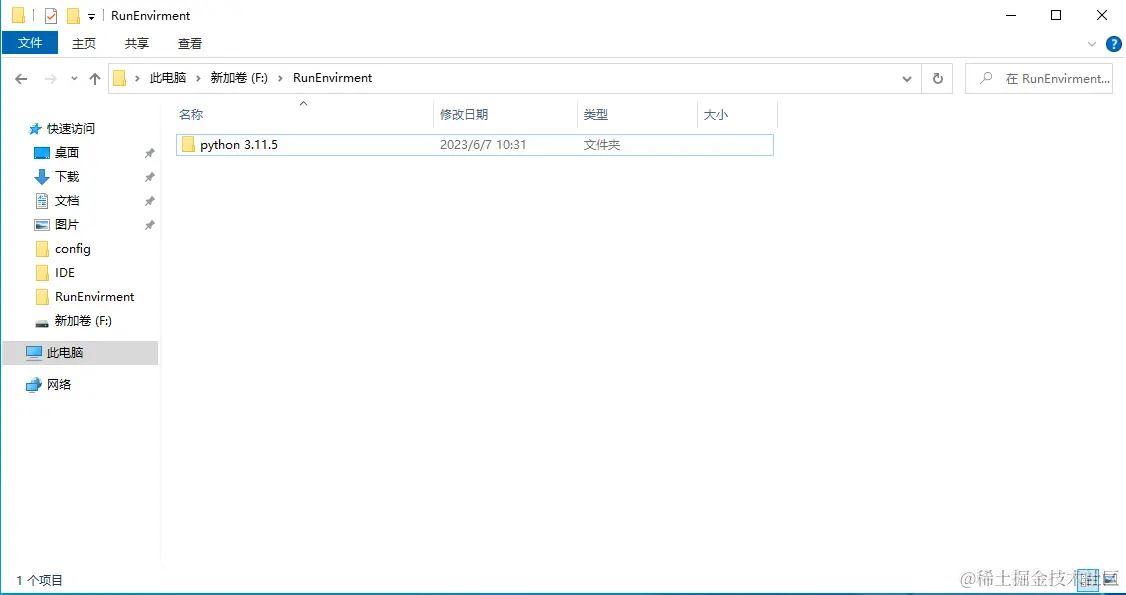
Task: Switch to large icons view in status bar
Action: click(1108, 578)
